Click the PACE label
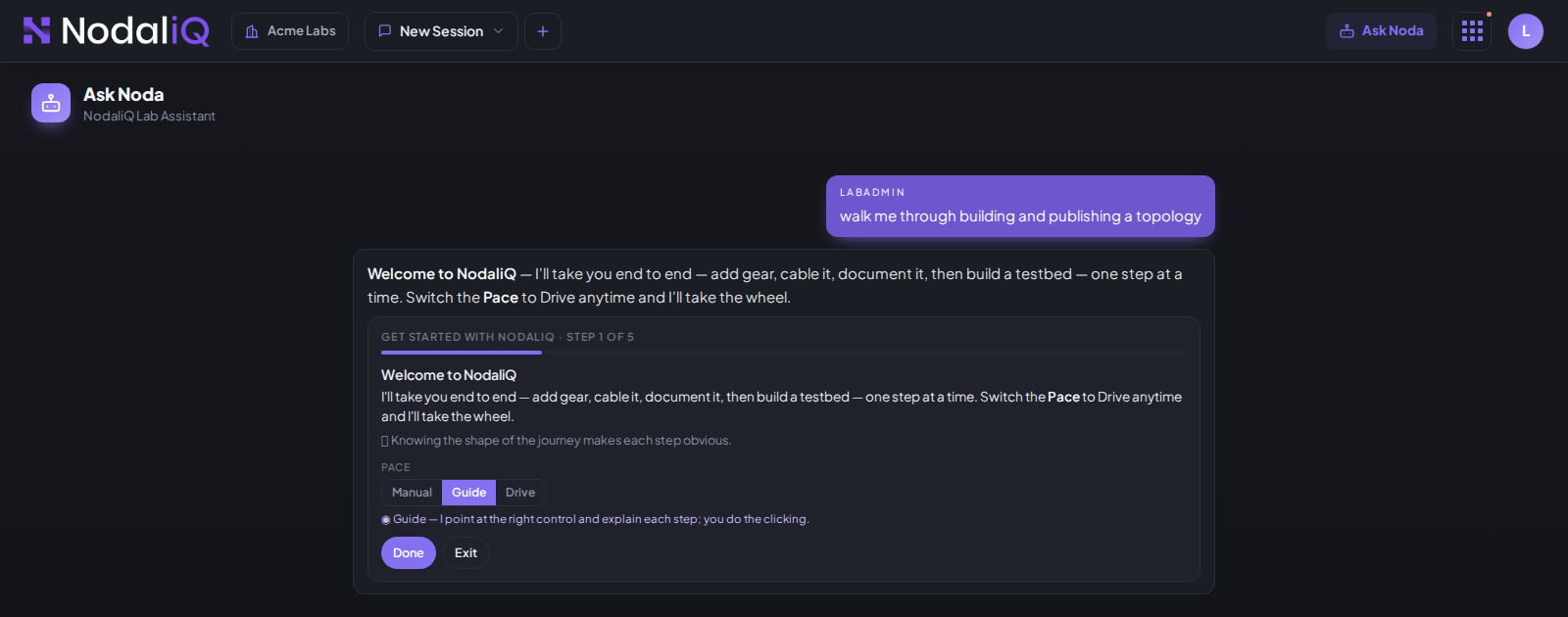The width and height of the screenshot is (1568, 617). pos(396,467)
